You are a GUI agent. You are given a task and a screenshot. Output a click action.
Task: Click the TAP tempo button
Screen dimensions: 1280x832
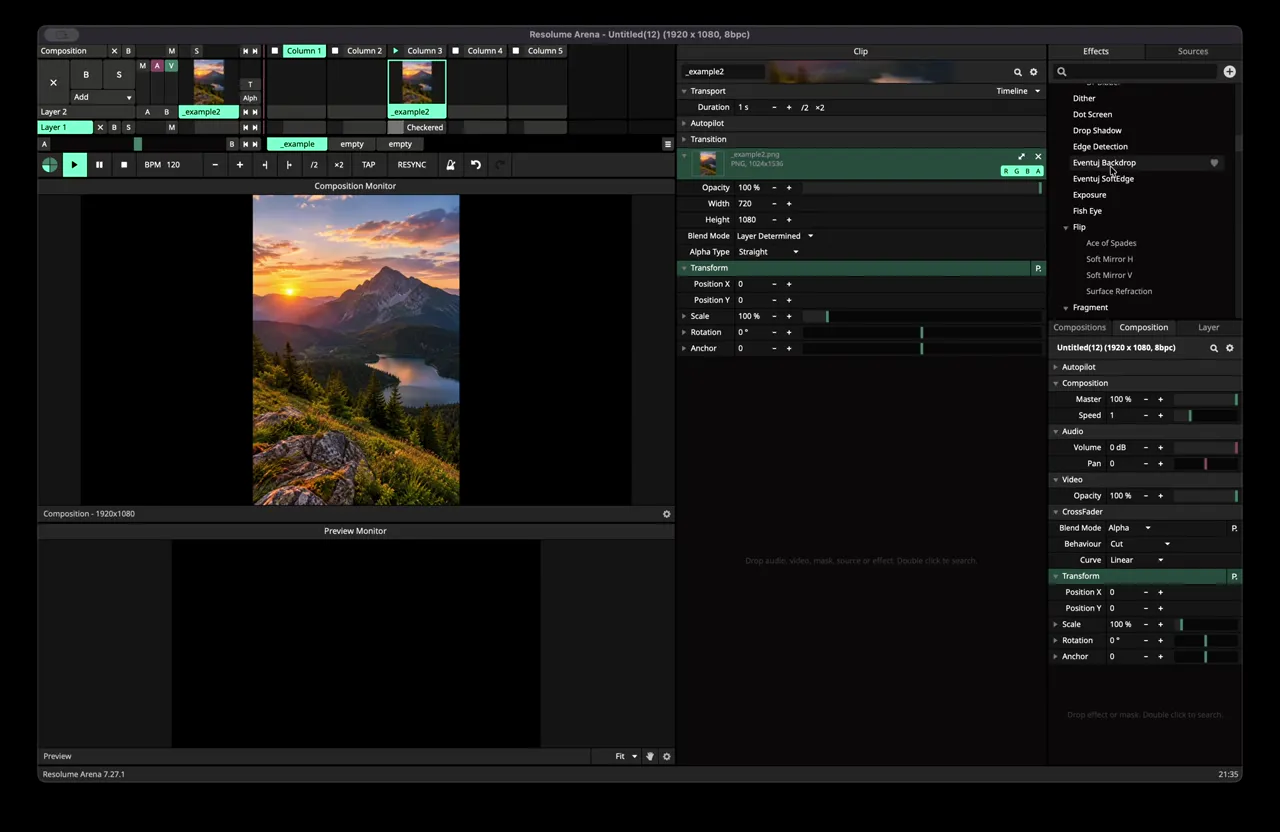point(369,165)
